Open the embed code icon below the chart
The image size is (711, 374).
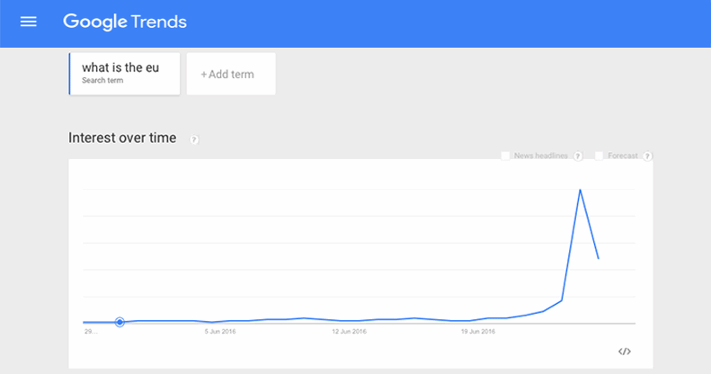point(624,351)
